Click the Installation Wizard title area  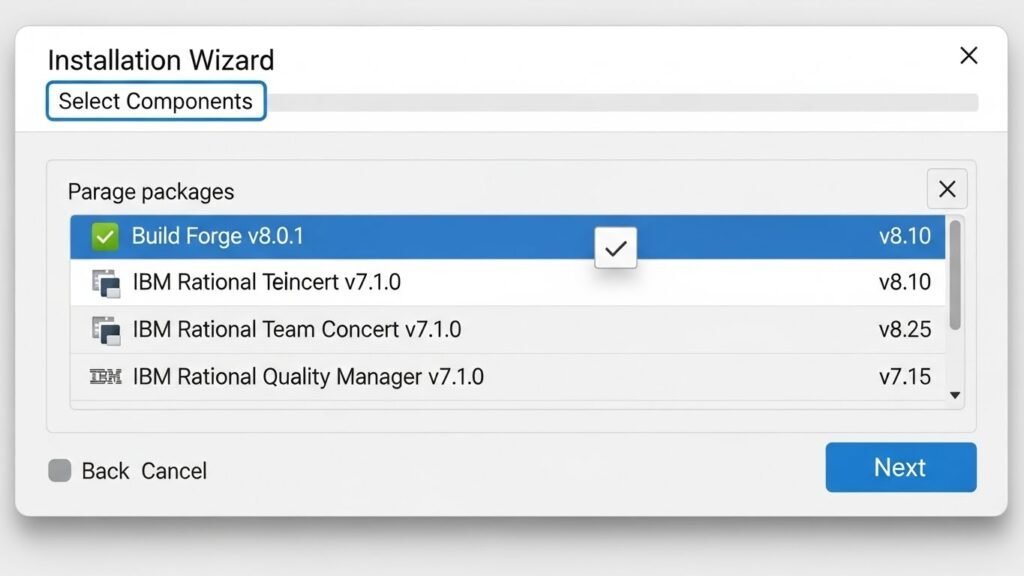pyautogui.click(x=161, y=60)
